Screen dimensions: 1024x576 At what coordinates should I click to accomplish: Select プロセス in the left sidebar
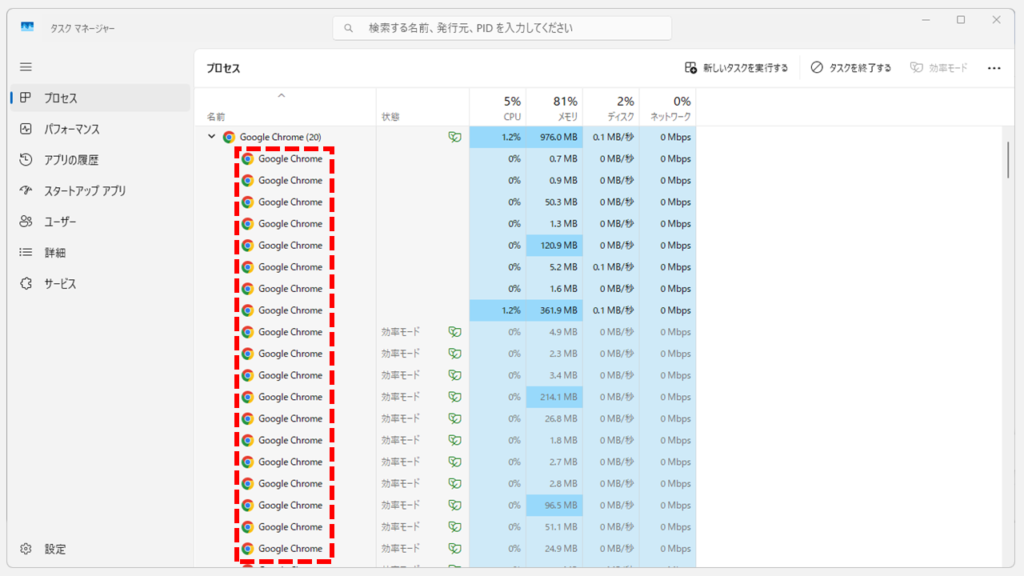point(64,97)
